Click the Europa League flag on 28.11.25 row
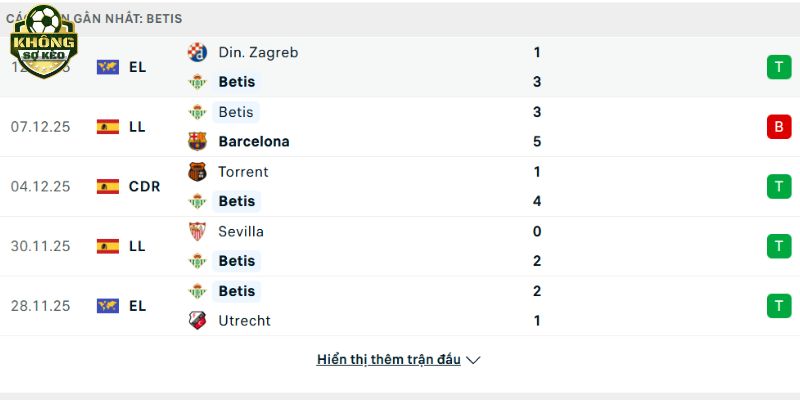Screen dimensions: 800x400 108,306
